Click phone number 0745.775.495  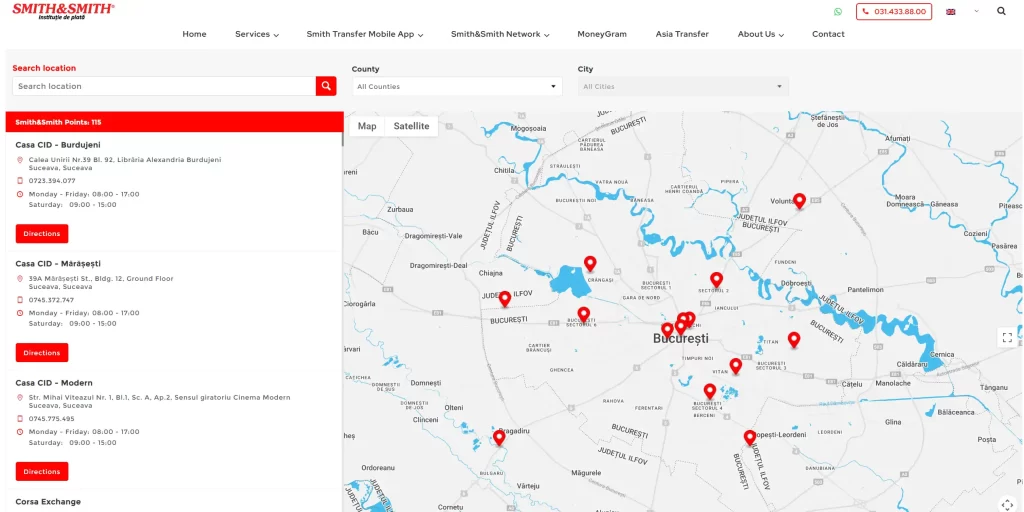pos(52,419)
